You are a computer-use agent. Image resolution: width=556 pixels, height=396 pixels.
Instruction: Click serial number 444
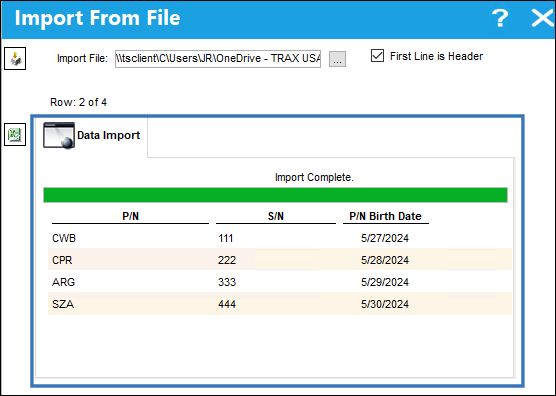[x=227, y=304]
